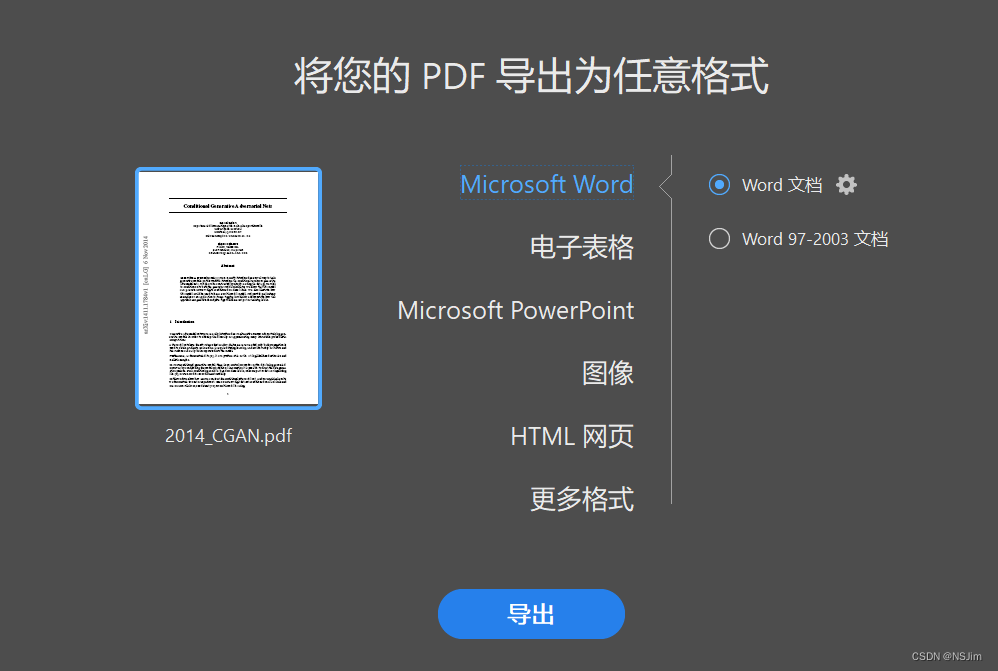
Task: Choose HTML 网页 export format
Action: pyautogui.click(x=571, y=436)
